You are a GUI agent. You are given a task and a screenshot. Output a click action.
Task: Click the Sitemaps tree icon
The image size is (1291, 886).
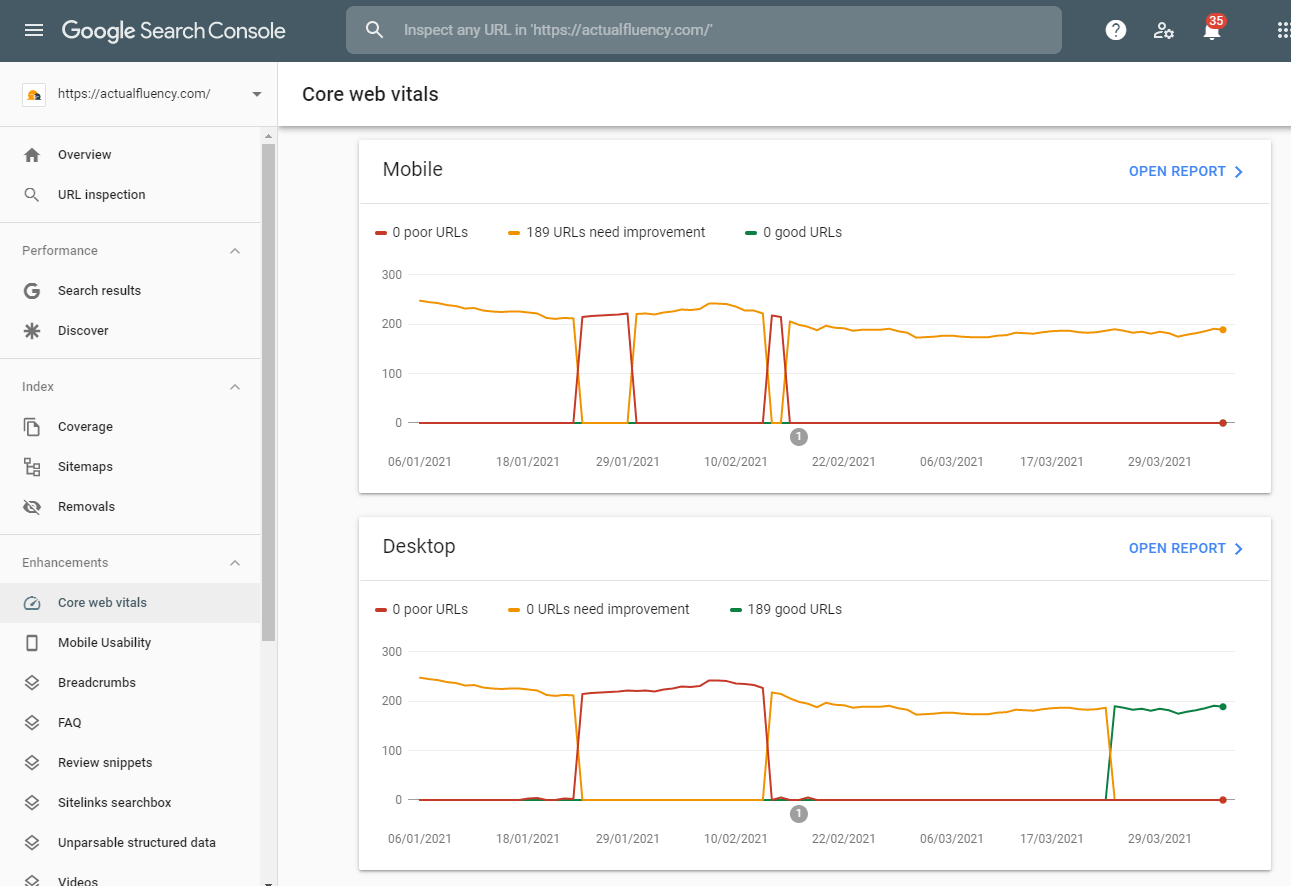(x=32, y=467)
